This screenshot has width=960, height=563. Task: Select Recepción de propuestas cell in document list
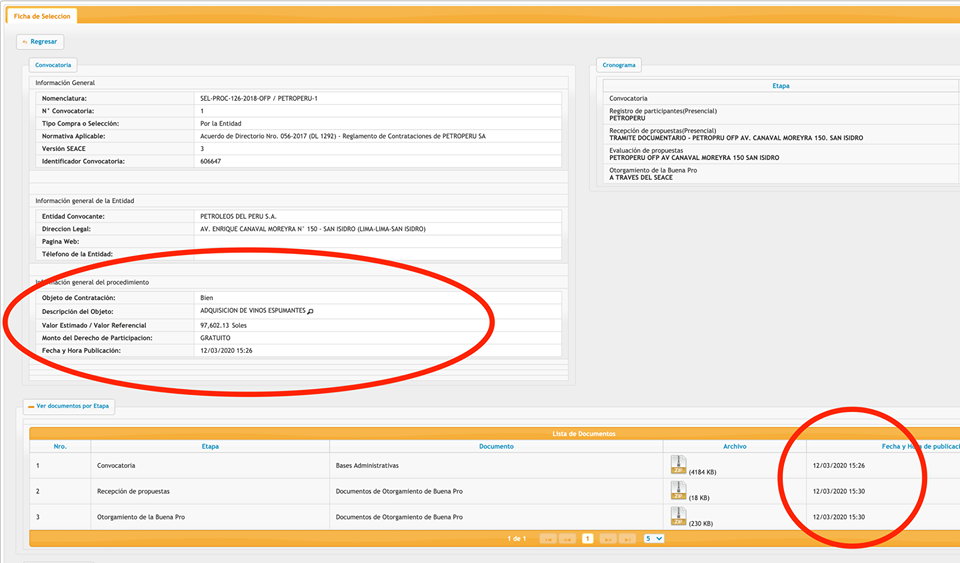pyautogui.click(x=210, y=491)
